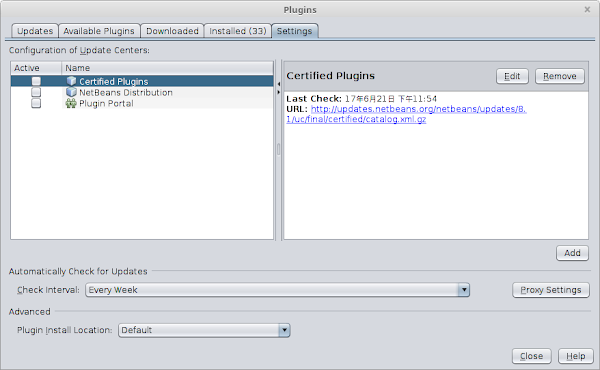600x370 pixels.
Task: Enable NetBeans Distribution update center checkbox
Action: (36, 92)
